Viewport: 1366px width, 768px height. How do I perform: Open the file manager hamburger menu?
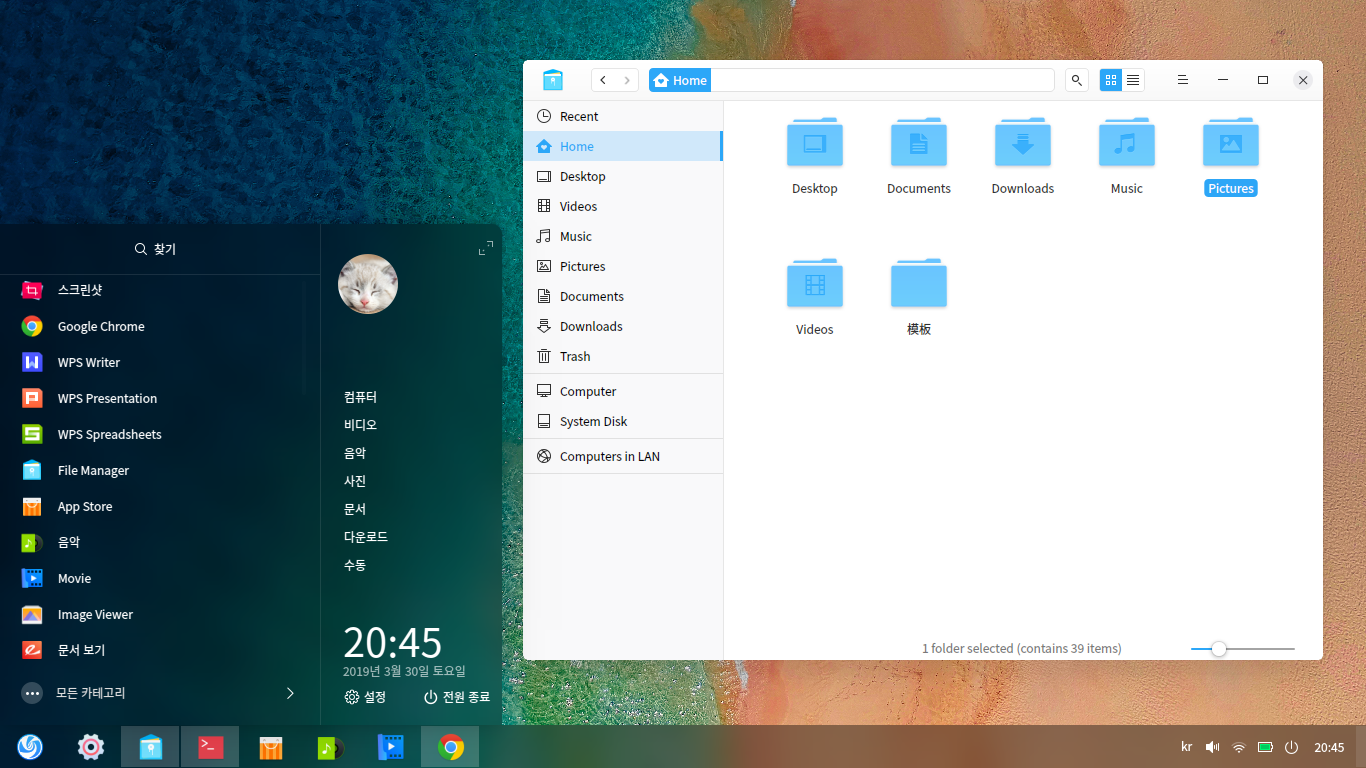pyautogui.click(x=1182, y=80)
